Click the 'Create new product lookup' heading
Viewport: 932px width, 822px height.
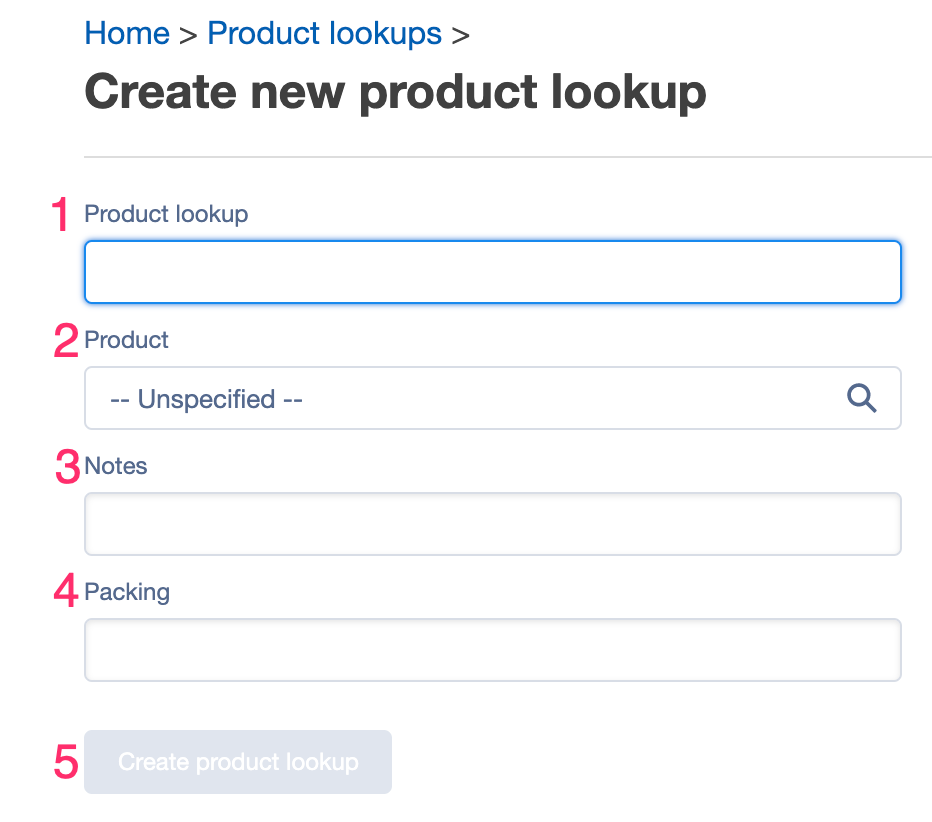395,92
